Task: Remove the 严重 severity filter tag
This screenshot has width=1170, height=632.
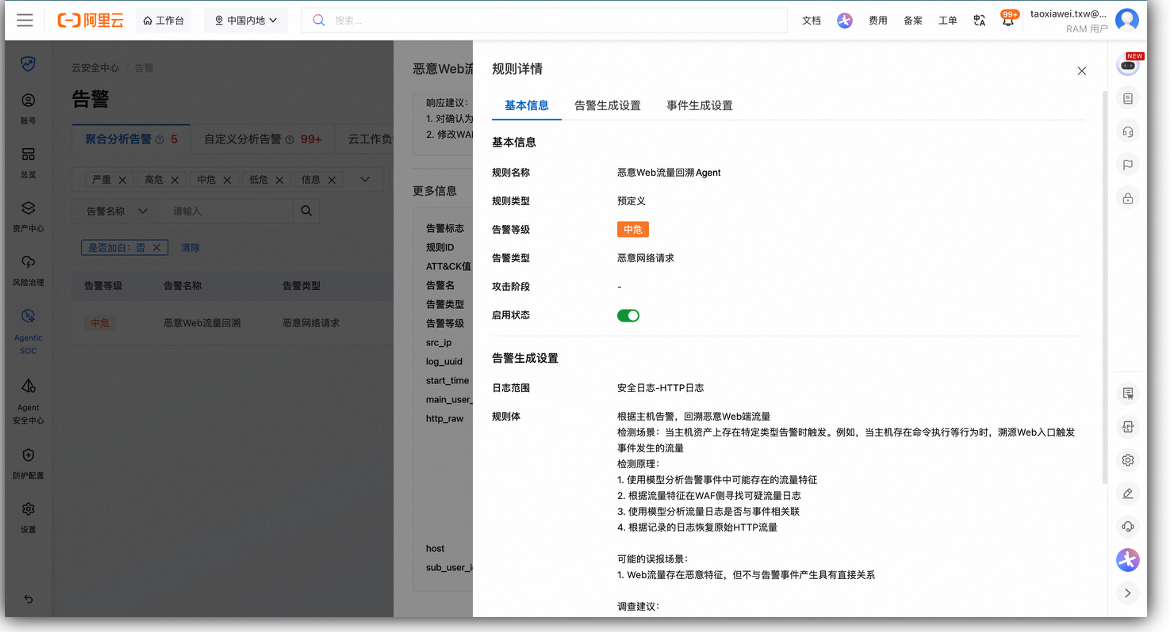Action: pos(122,180)
